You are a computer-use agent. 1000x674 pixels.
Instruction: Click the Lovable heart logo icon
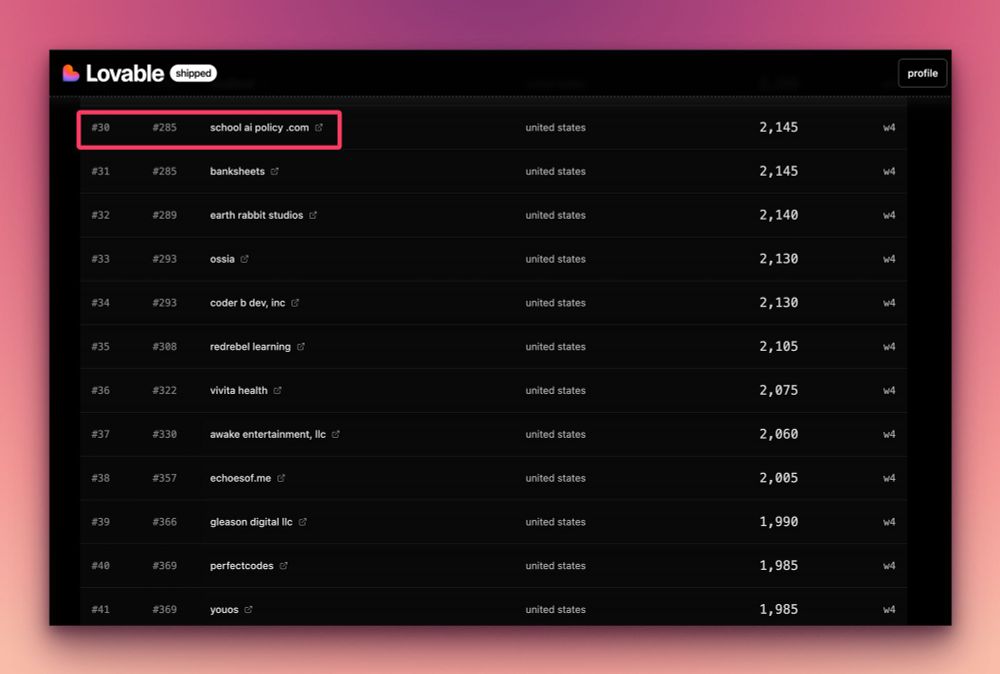pos(71,73)
